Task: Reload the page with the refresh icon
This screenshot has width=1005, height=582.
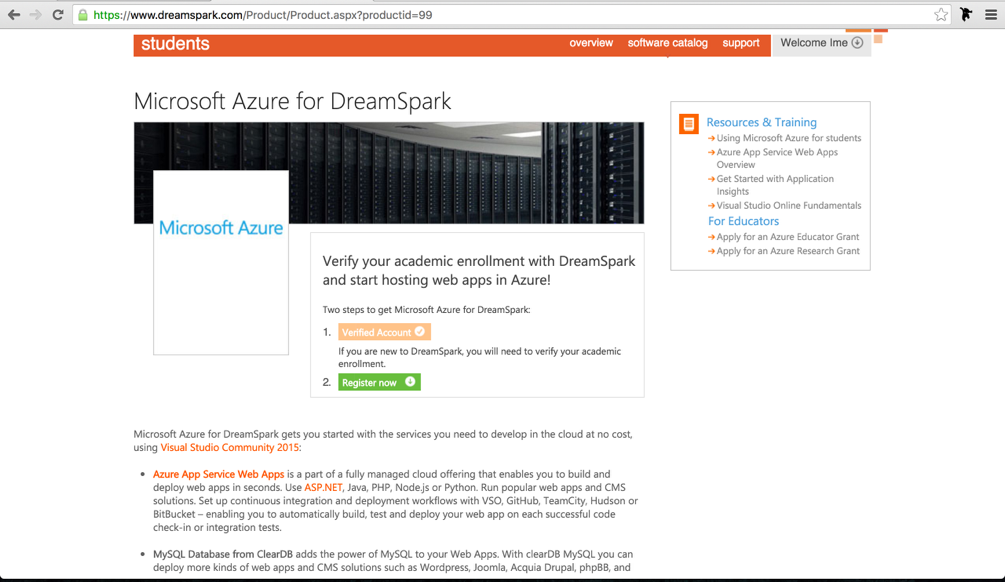Action: pos(58,15)
